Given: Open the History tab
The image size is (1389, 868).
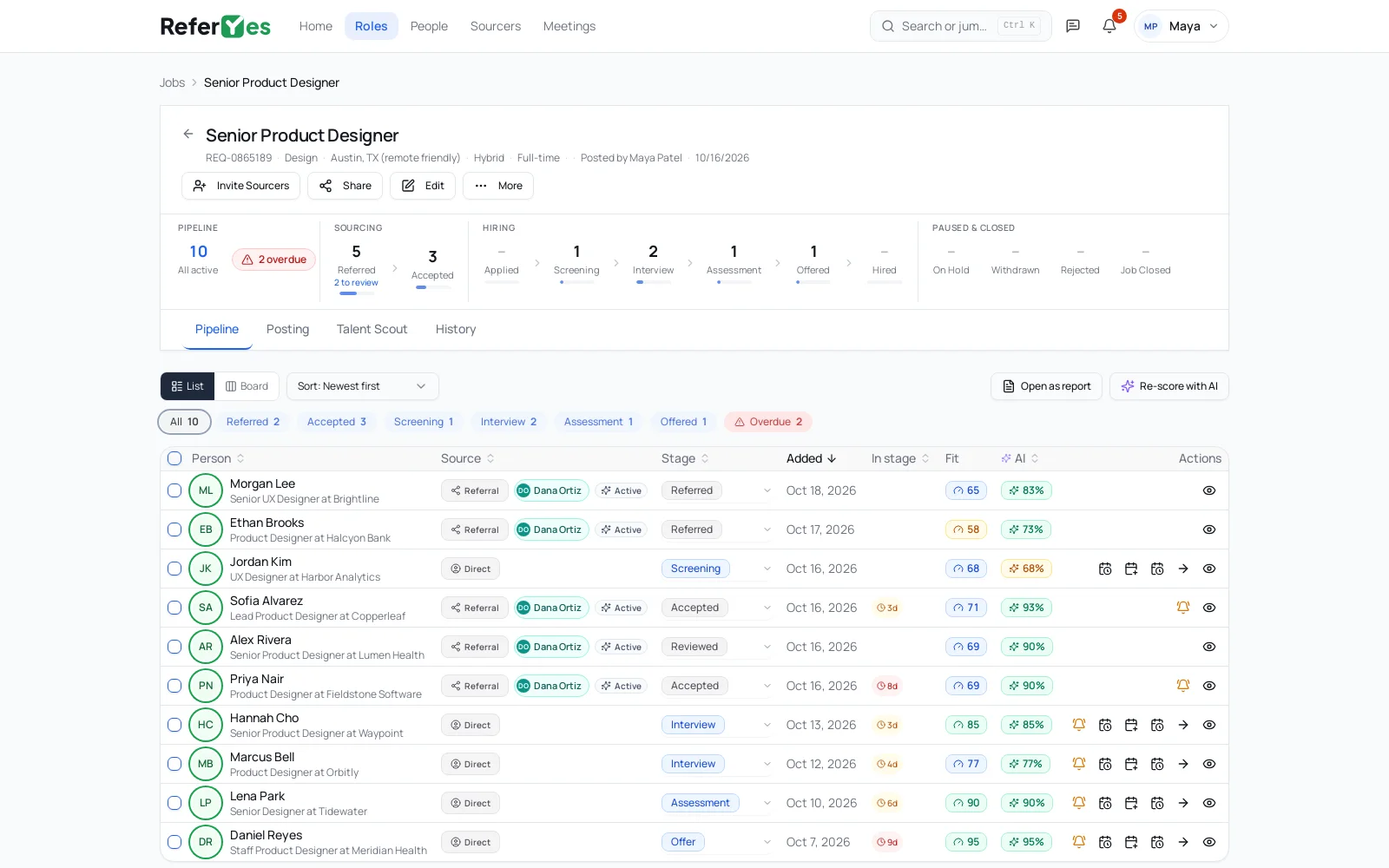Looking at the screenshot, I should pos(456,329).
